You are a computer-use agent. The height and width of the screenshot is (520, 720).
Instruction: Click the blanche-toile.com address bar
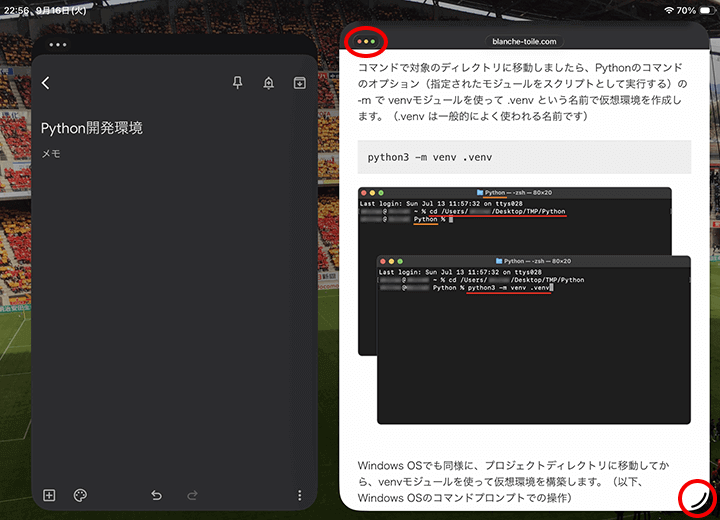(524, 41)
